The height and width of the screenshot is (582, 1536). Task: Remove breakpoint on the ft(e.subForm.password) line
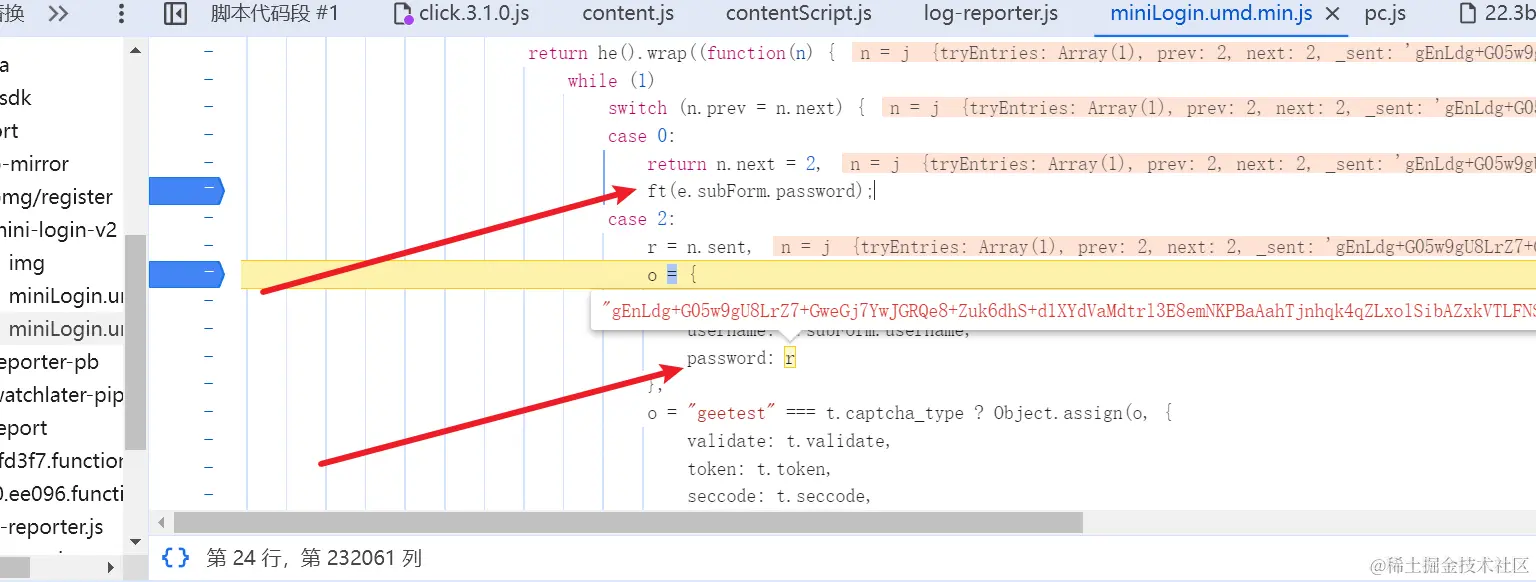pos(186,190)
